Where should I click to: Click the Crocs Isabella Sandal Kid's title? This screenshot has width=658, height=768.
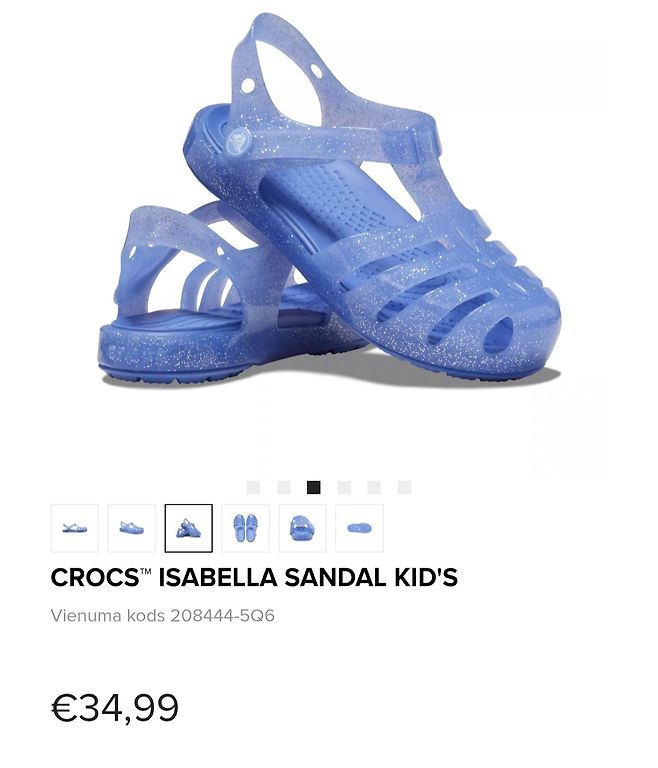[254, 577]
